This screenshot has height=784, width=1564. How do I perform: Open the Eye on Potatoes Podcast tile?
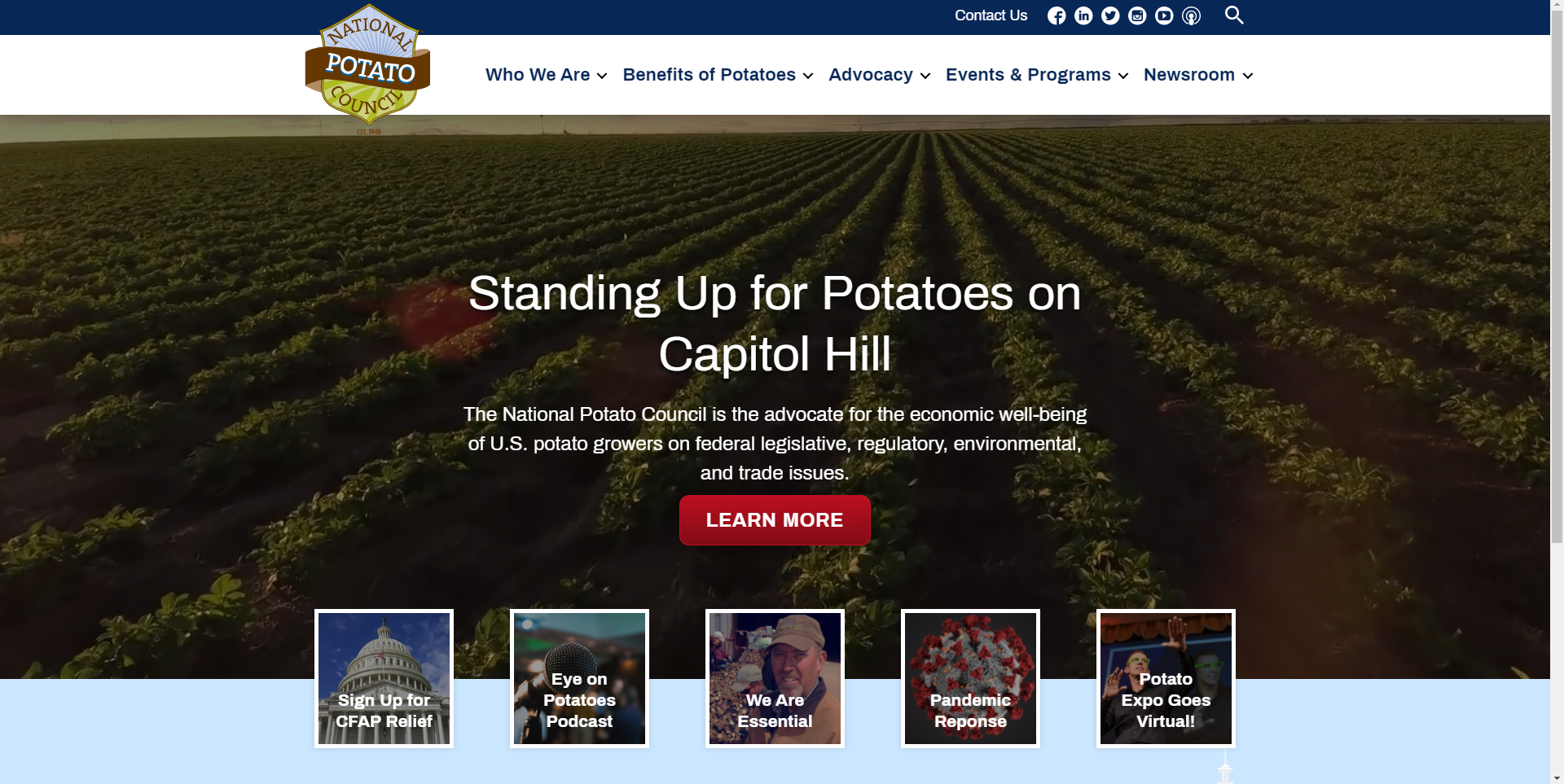pos(579,678)
